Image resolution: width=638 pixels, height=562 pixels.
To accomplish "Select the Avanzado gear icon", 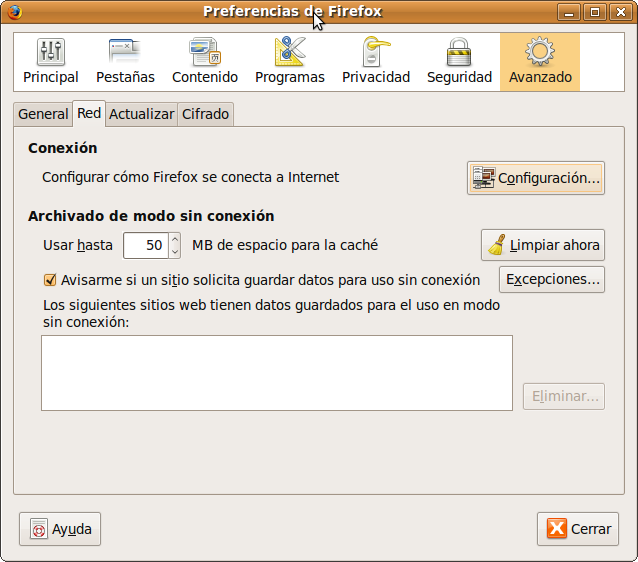I will coord(540,52).
